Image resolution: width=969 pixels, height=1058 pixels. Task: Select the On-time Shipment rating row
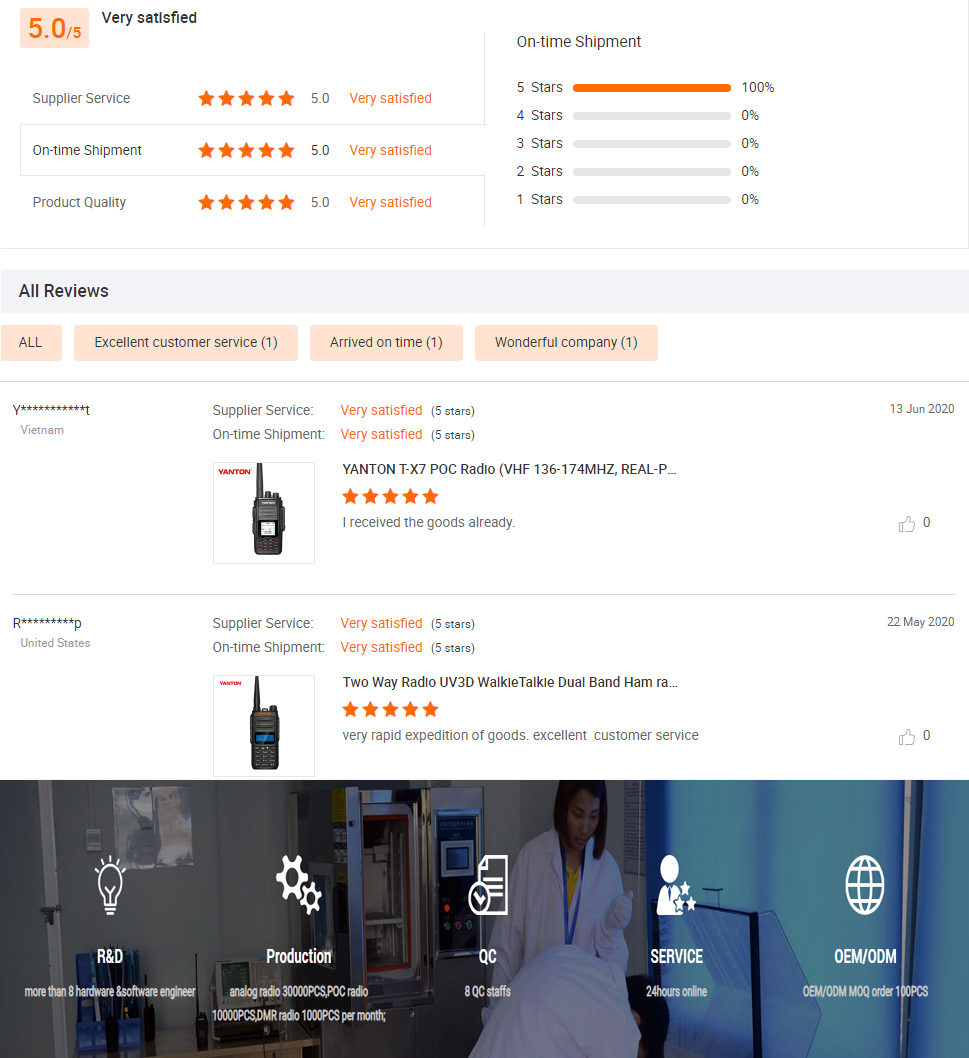point(252,150)
